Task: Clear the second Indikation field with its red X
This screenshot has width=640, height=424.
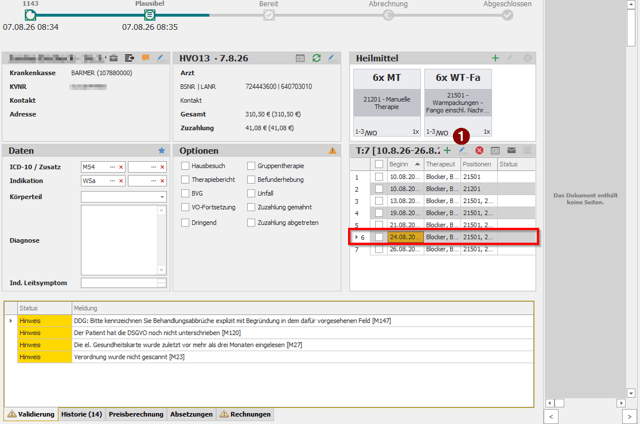Action: coord(162,181)
